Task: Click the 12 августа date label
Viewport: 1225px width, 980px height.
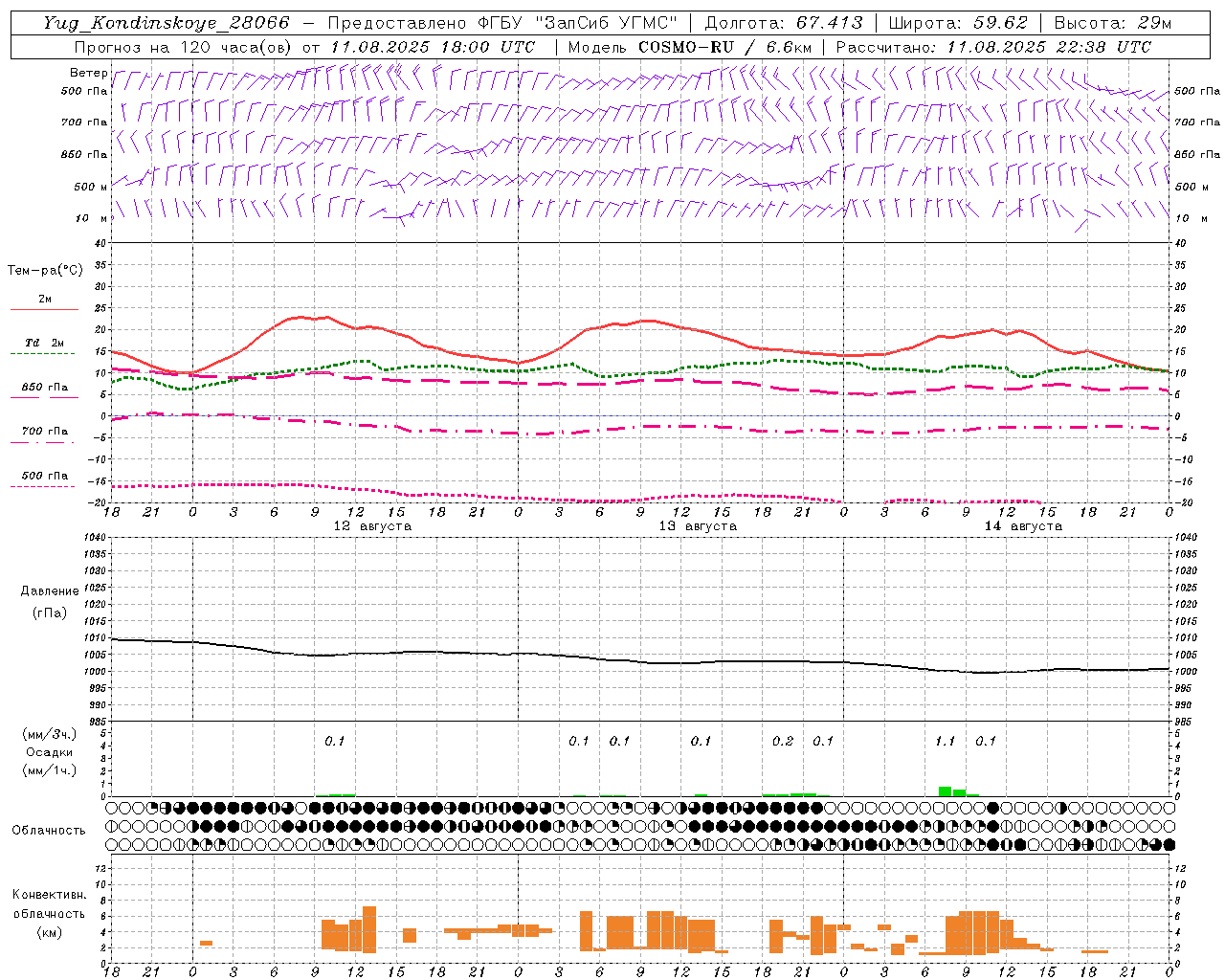Action: [x=372, y=526]
